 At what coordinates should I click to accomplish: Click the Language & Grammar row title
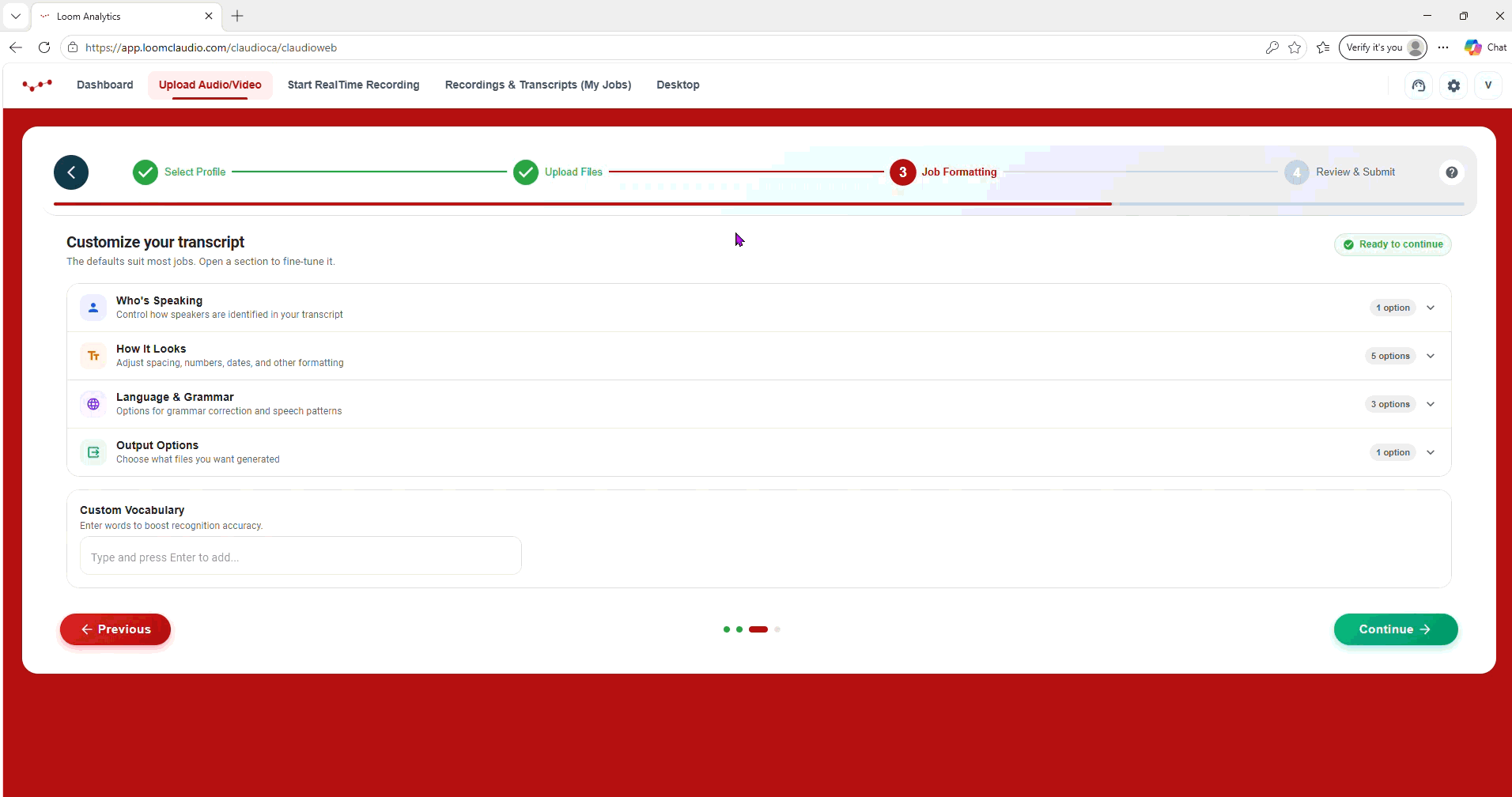pos(175,397)
